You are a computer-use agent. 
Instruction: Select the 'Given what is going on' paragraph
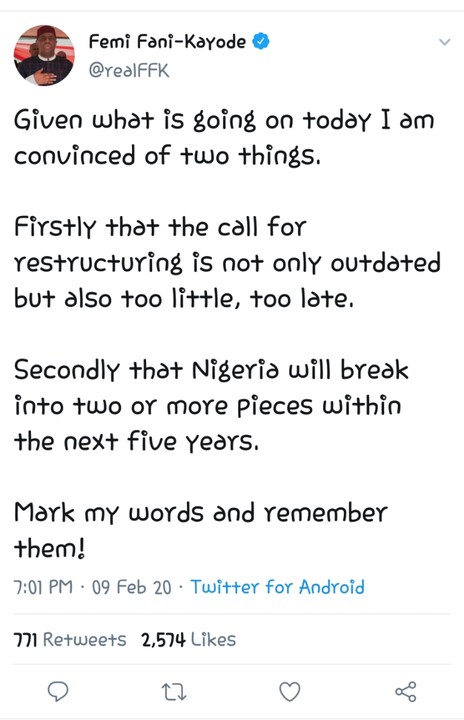[224, 138]
